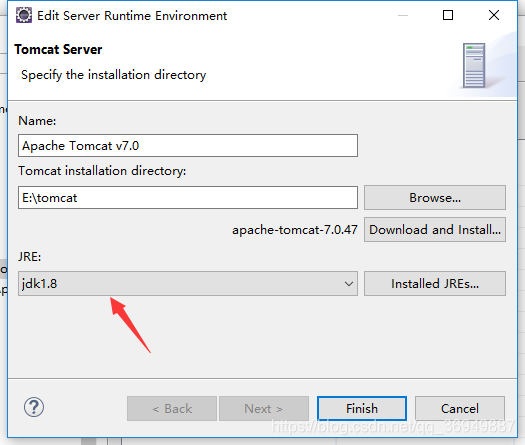525x445 pixels.
Task: Click the Tomcat Server heading text
Action: 58,50
